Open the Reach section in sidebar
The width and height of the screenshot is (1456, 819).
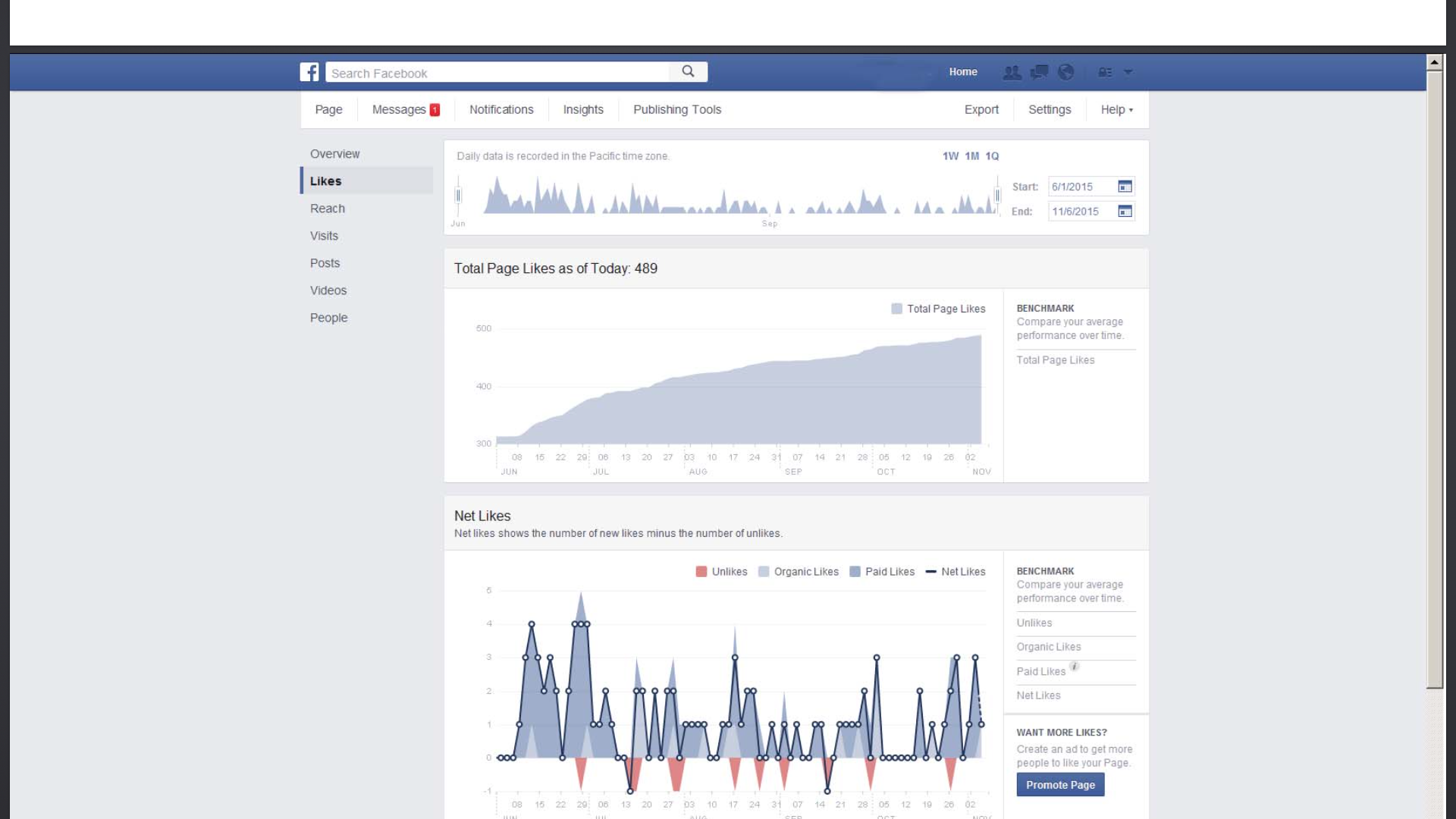tap(327, 209)
